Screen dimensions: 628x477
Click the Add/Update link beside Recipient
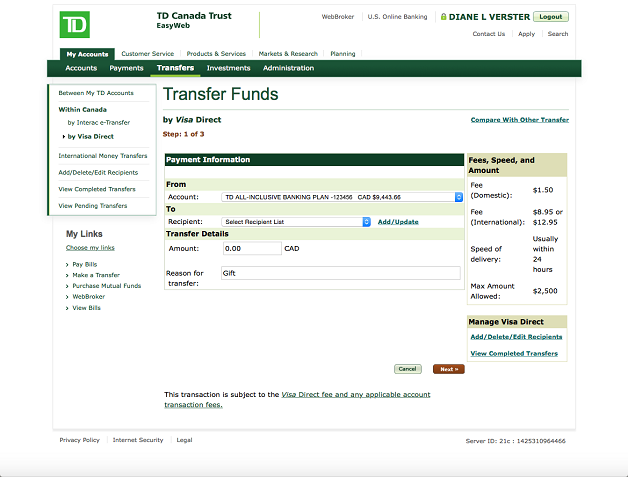[x=398, y=222]
